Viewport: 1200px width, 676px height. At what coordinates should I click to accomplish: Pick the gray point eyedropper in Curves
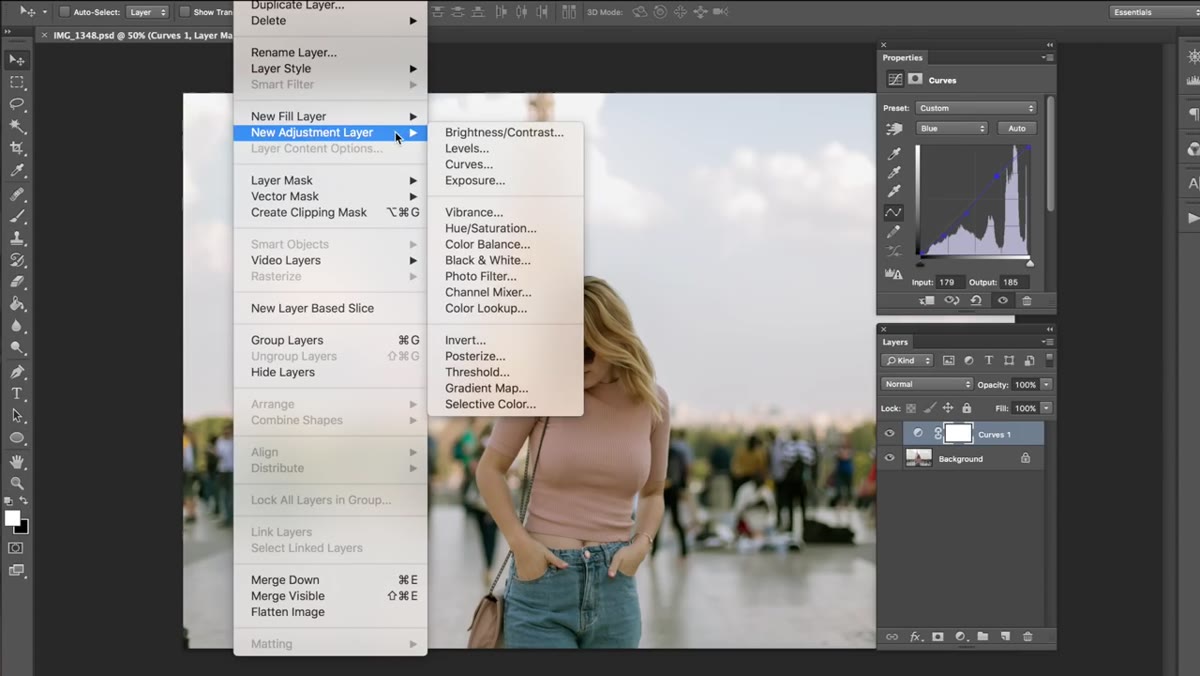(x=894, y=172)
